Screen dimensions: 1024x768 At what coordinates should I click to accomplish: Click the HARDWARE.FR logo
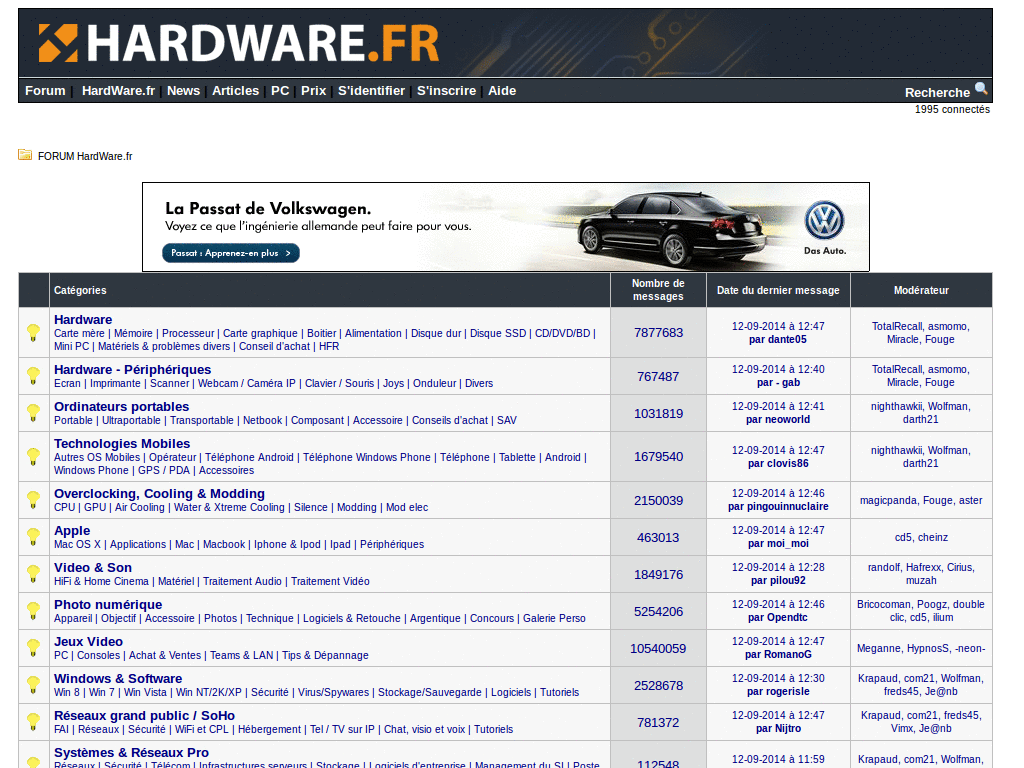click(x=239, y=43)
